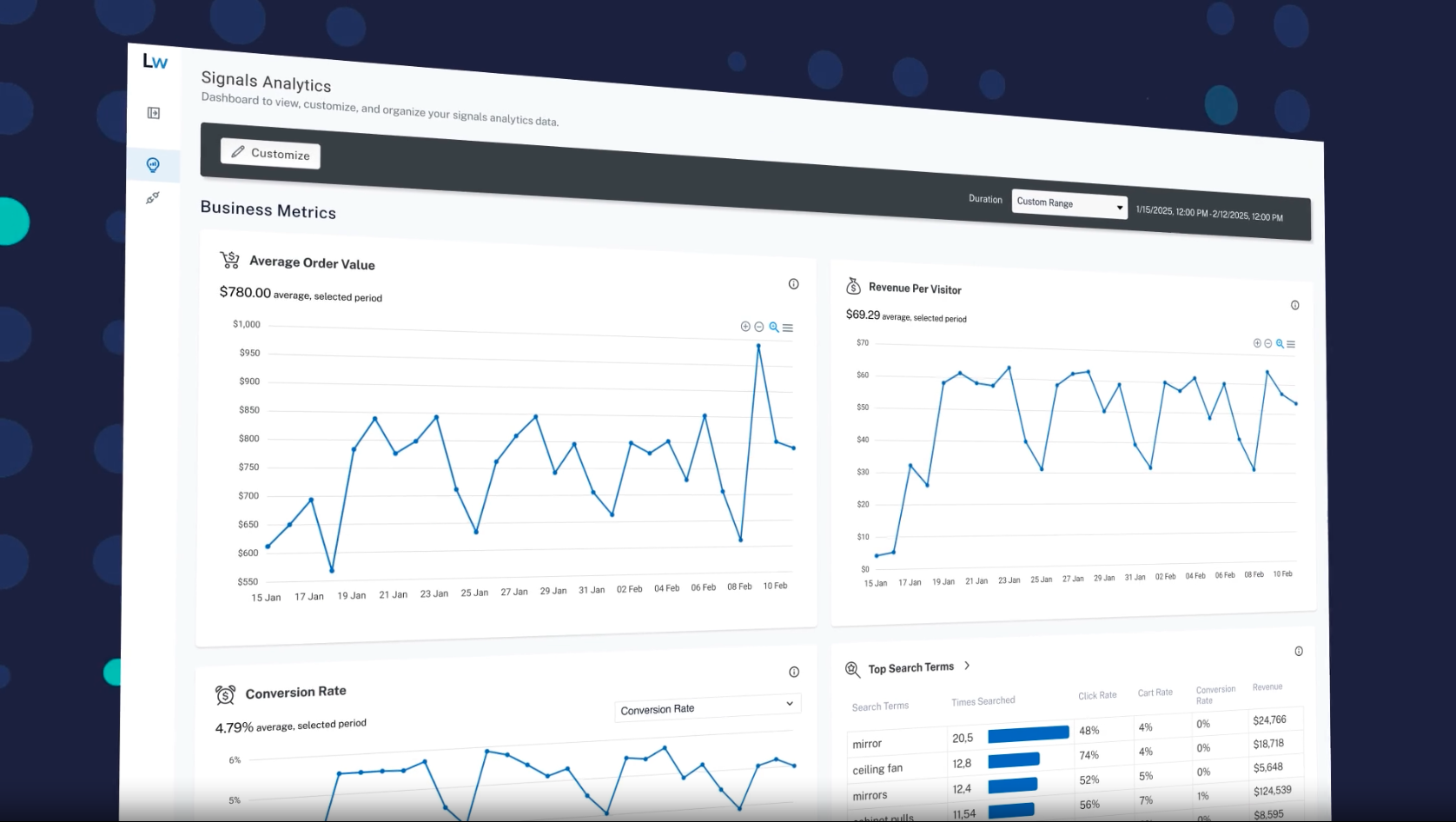This screenshot has width=1456, height=822.
Task: Open the hamburger menu on the Revenue Per Visitor chart
Action: pos(1292,343)
